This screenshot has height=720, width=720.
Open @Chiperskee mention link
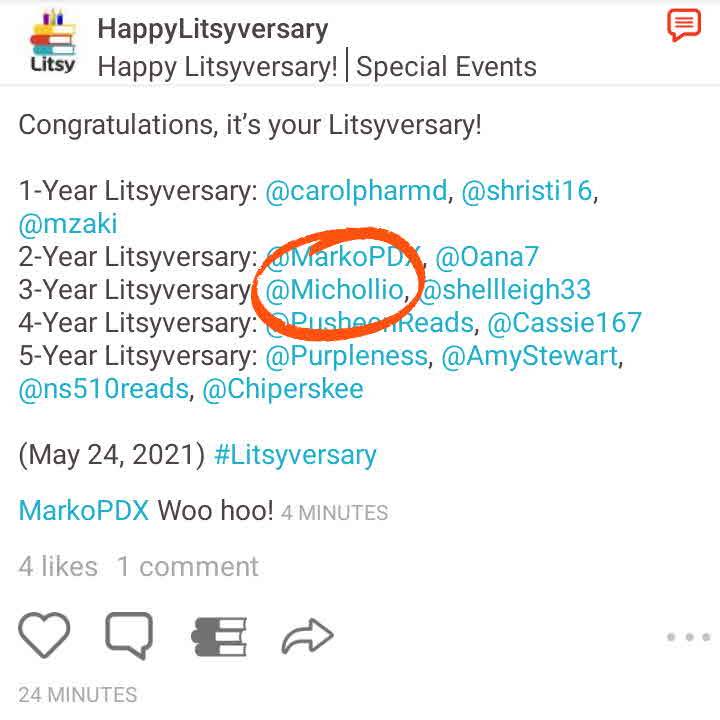[x=282, y=389]
